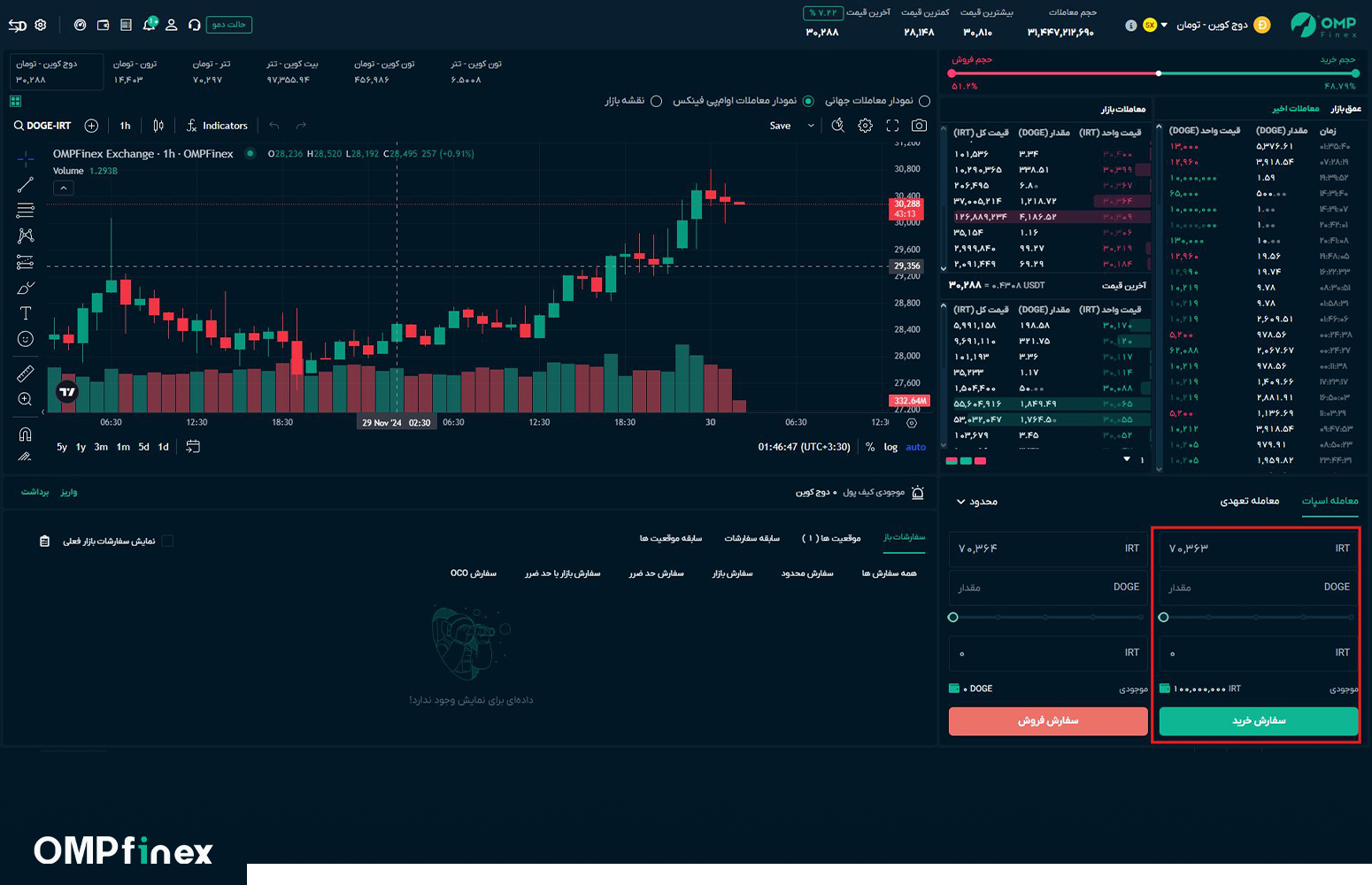Image resolution: width=1372 pixels, height=885 pixels.
Task: Select the crosshair cursor tool in the chart sidebar
Action: tap(26, 159)
